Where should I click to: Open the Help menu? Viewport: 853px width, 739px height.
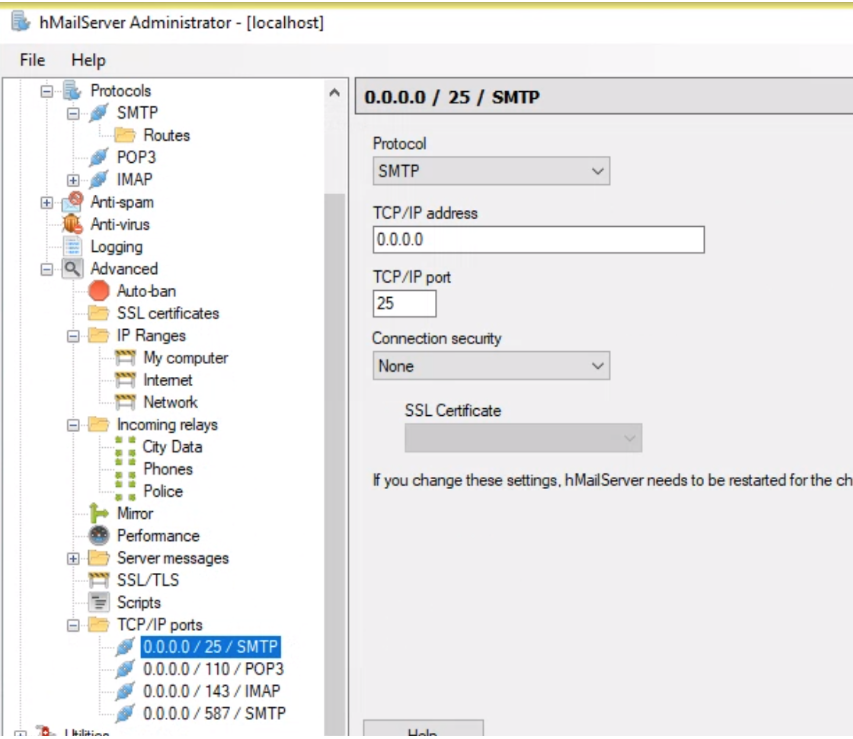click(88, 60)
